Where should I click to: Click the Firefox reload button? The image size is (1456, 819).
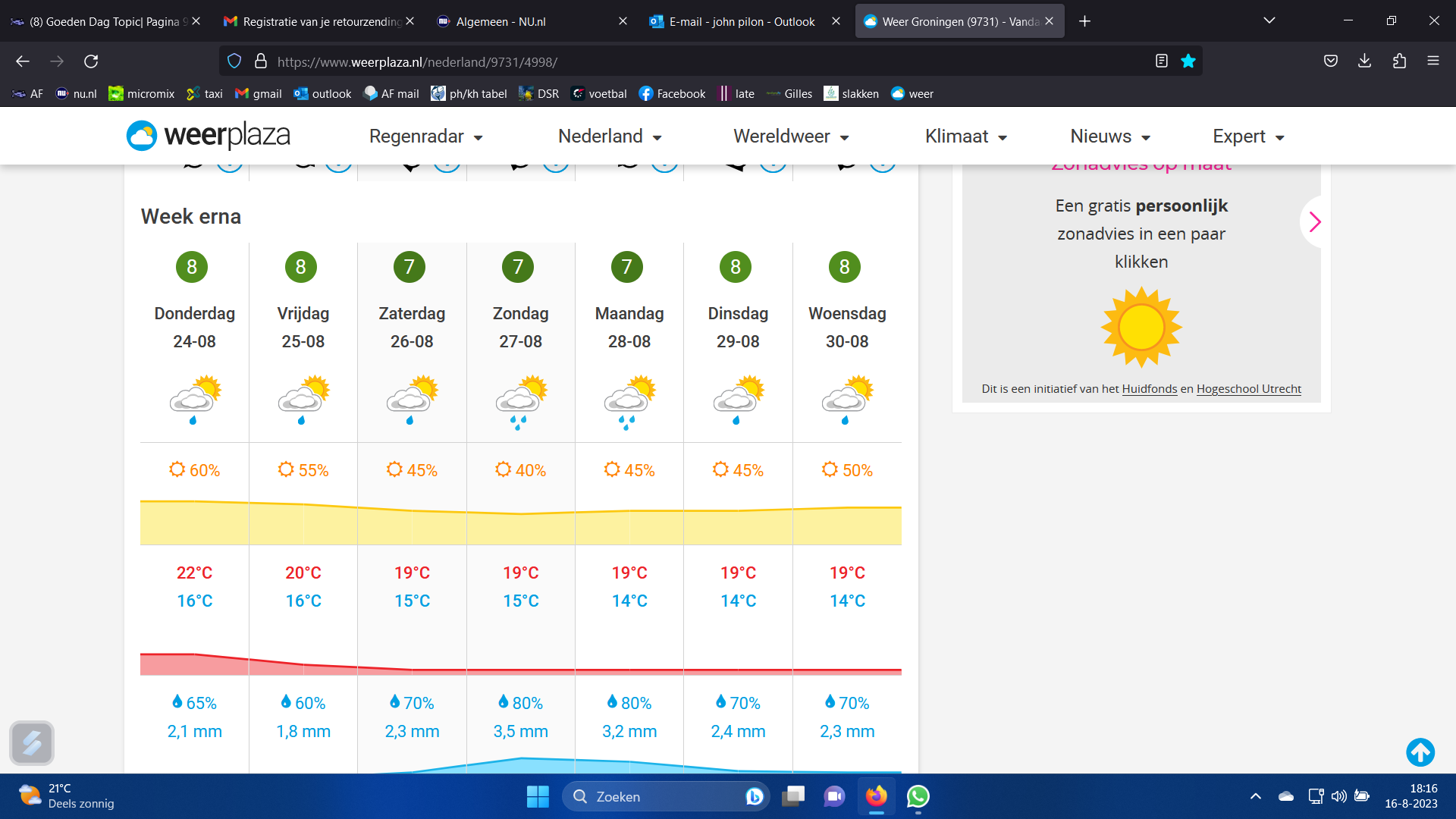point(91,61)
